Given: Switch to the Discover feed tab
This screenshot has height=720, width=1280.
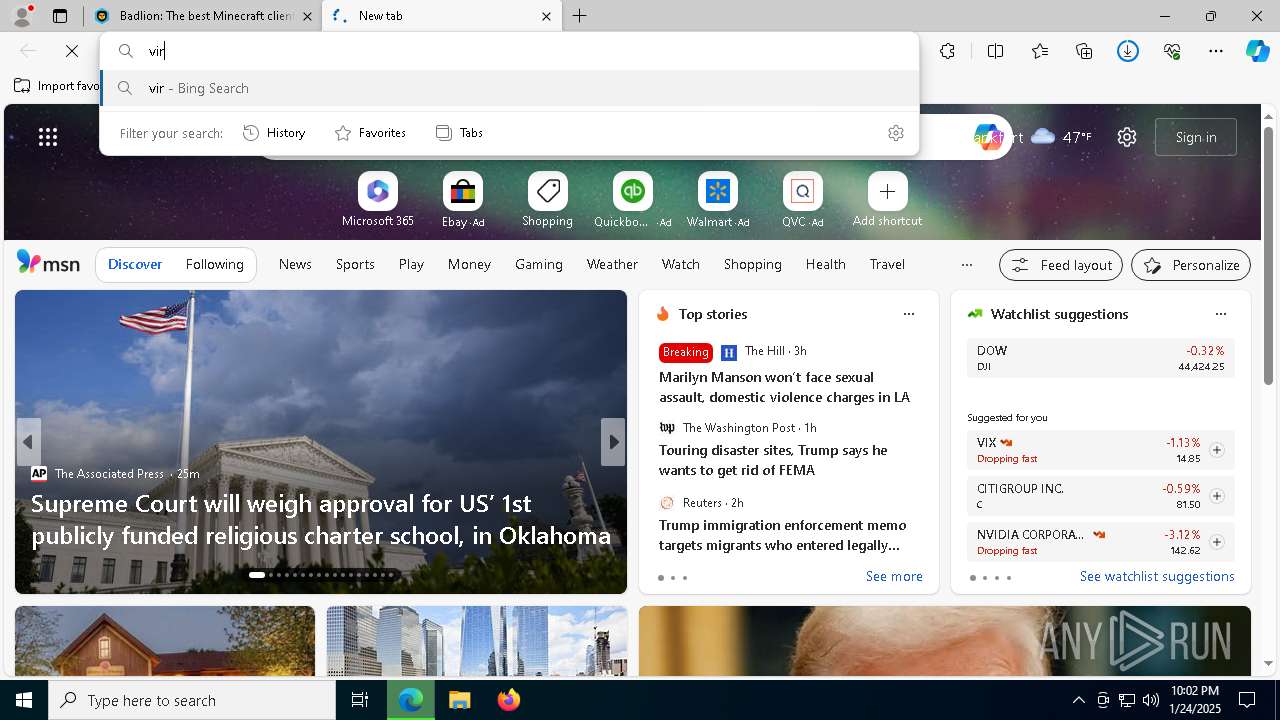Looking at the screenshot, I should click(135, 264).
